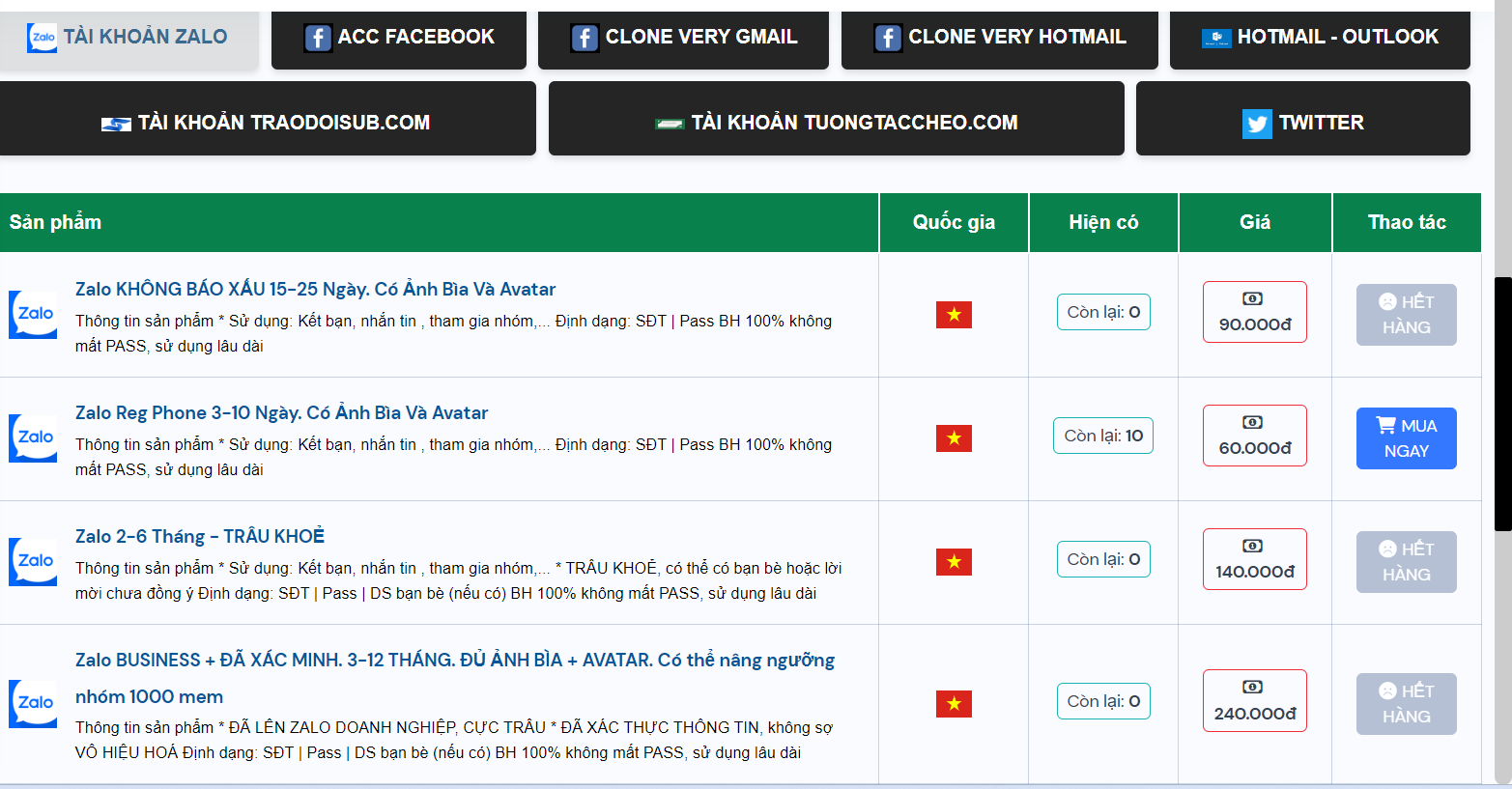The image size is (1512, 789).
Task: Click sad face icon in TRÂU KHOẺ row
Action: (1388, 549)
